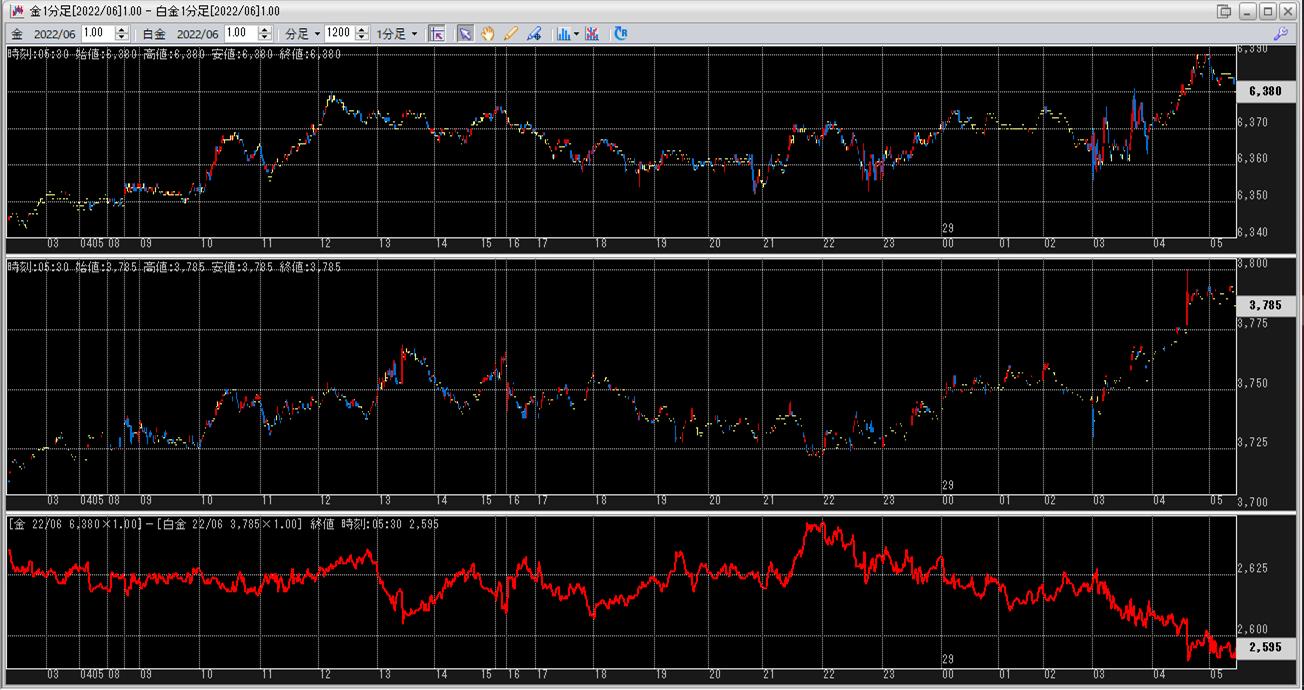The height and width of the screenshot is (690, 1304).
Task: Open the 分足 chart type dropdown
Action: click(x=303, y=33)
